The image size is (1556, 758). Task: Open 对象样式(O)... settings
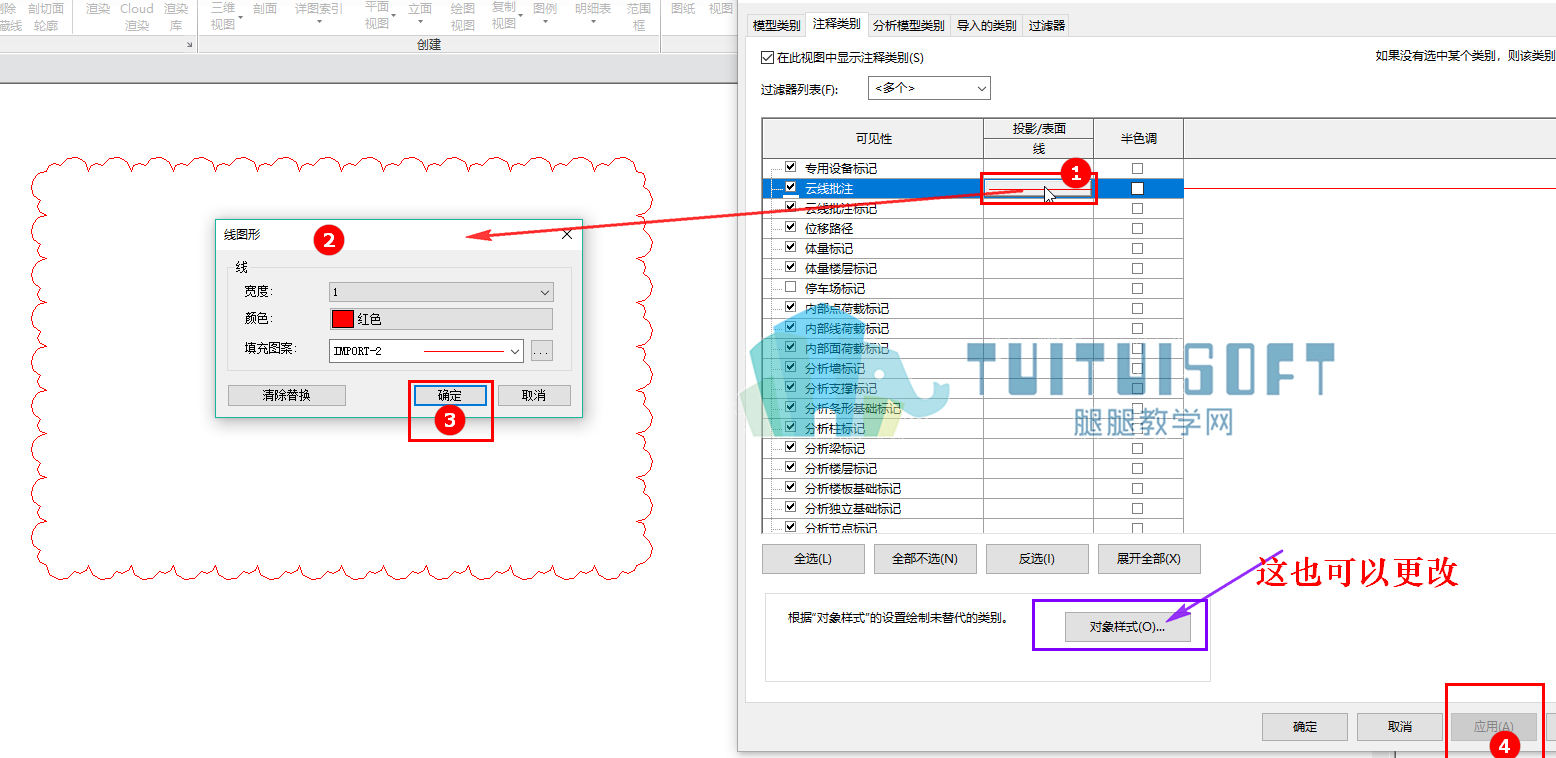[1127, 627]
